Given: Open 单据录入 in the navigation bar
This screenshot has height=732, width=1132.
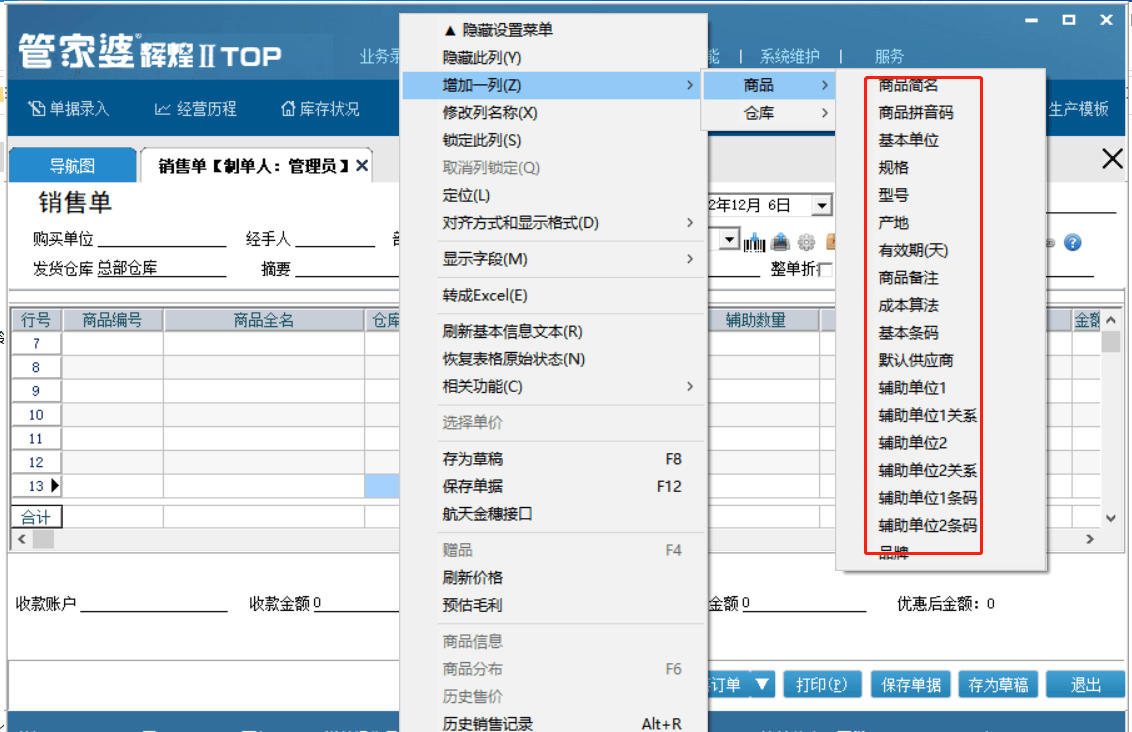Looking at the screenshot, I should click(69, 109).
